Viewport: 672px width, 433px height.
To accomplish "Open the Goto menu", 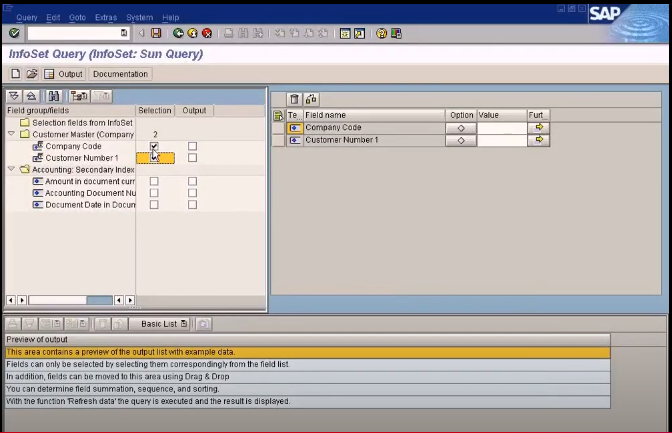I will tap(77, 18).
